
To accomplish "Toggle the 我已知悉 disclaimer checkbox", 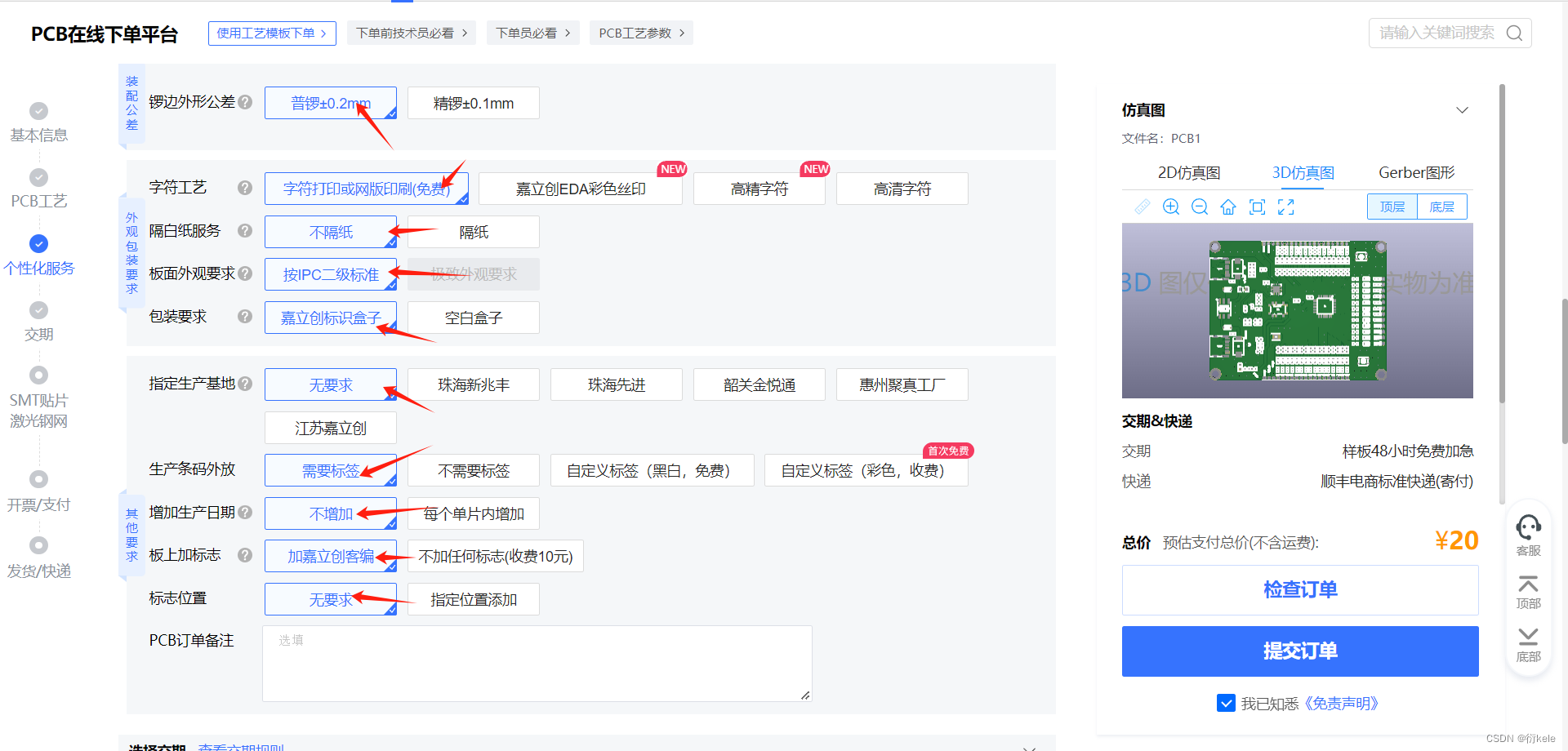I will coord(1226,703).
